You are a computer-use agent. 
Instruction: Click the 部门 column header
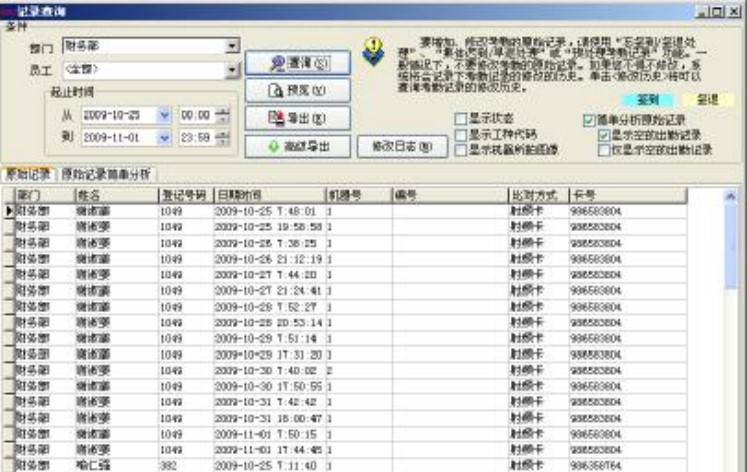(x=45, y=195)
